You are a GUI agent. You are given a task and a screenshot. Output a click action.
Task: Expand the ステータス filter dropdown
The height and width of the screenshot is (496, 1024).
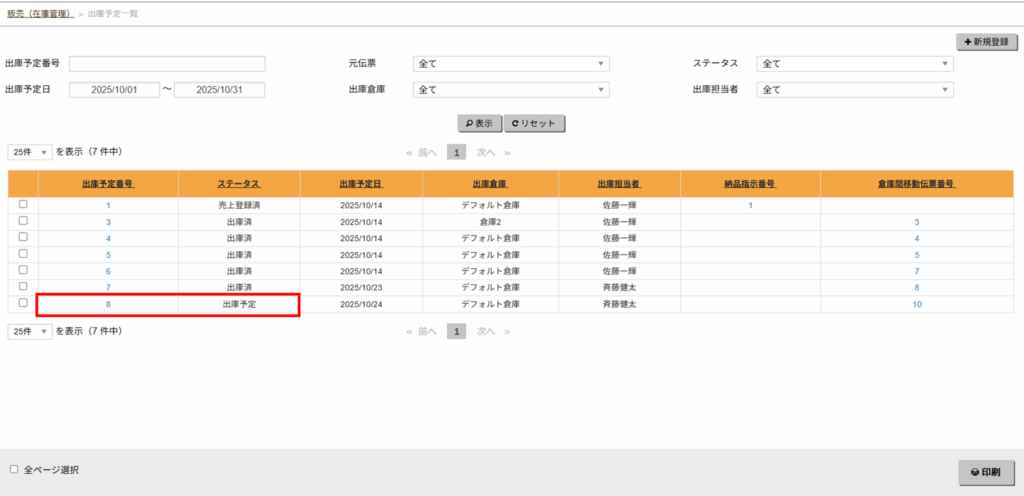(854, 64)
